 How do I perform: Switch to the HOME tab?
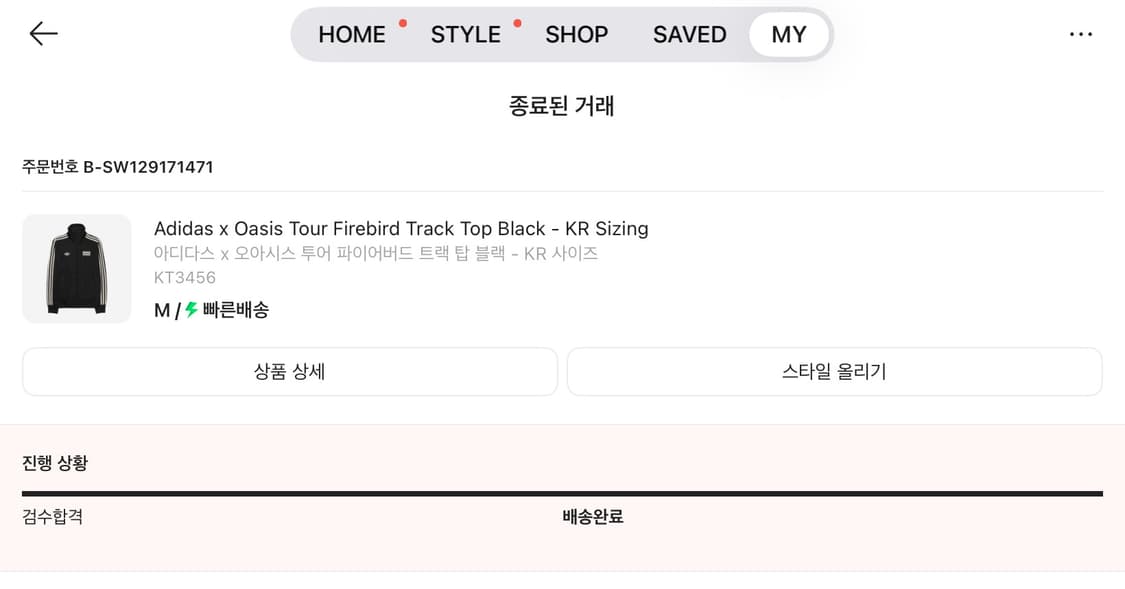[x=351, y=34]
